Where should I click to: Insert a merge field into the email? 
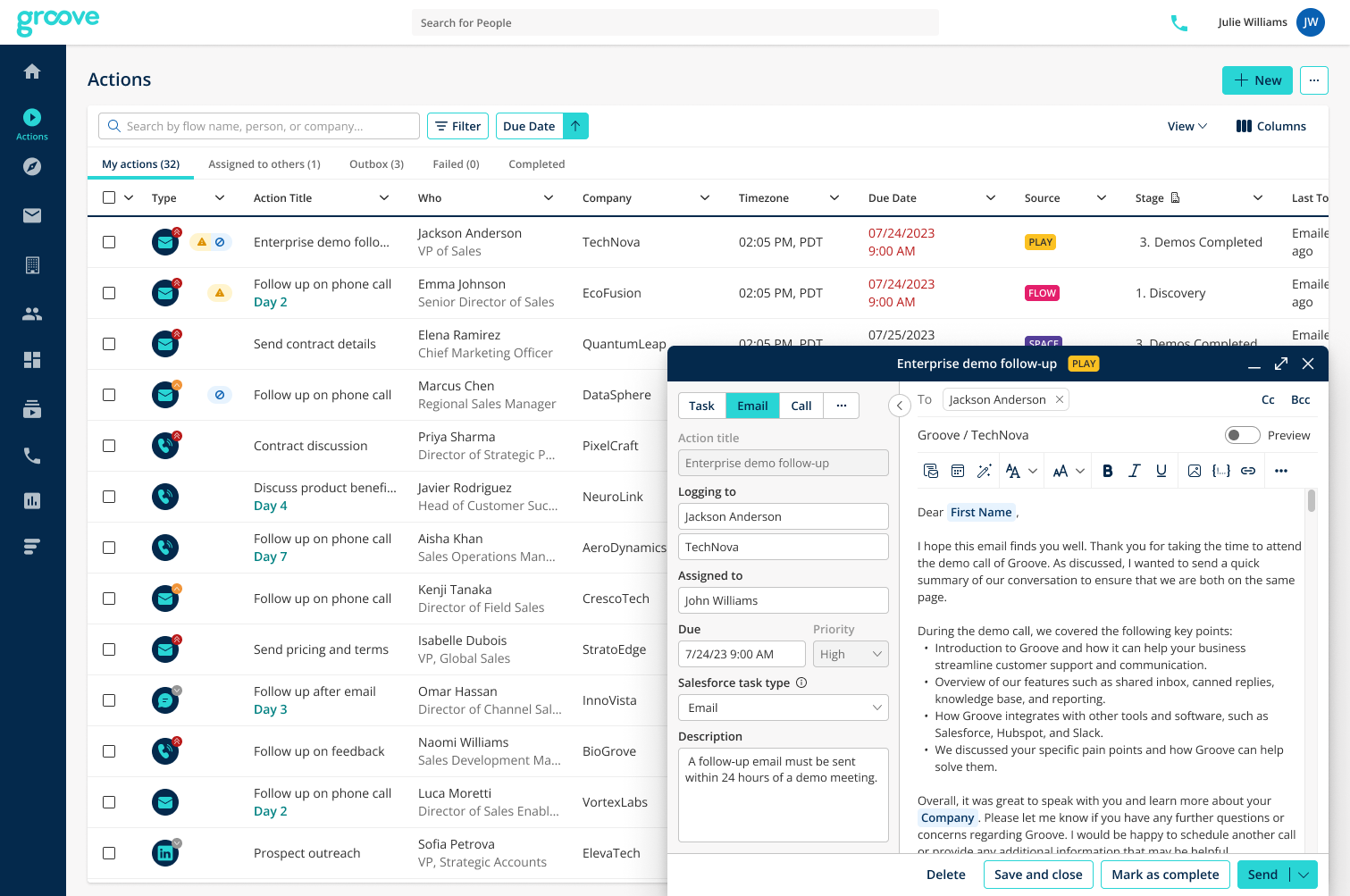point(1220,471)
